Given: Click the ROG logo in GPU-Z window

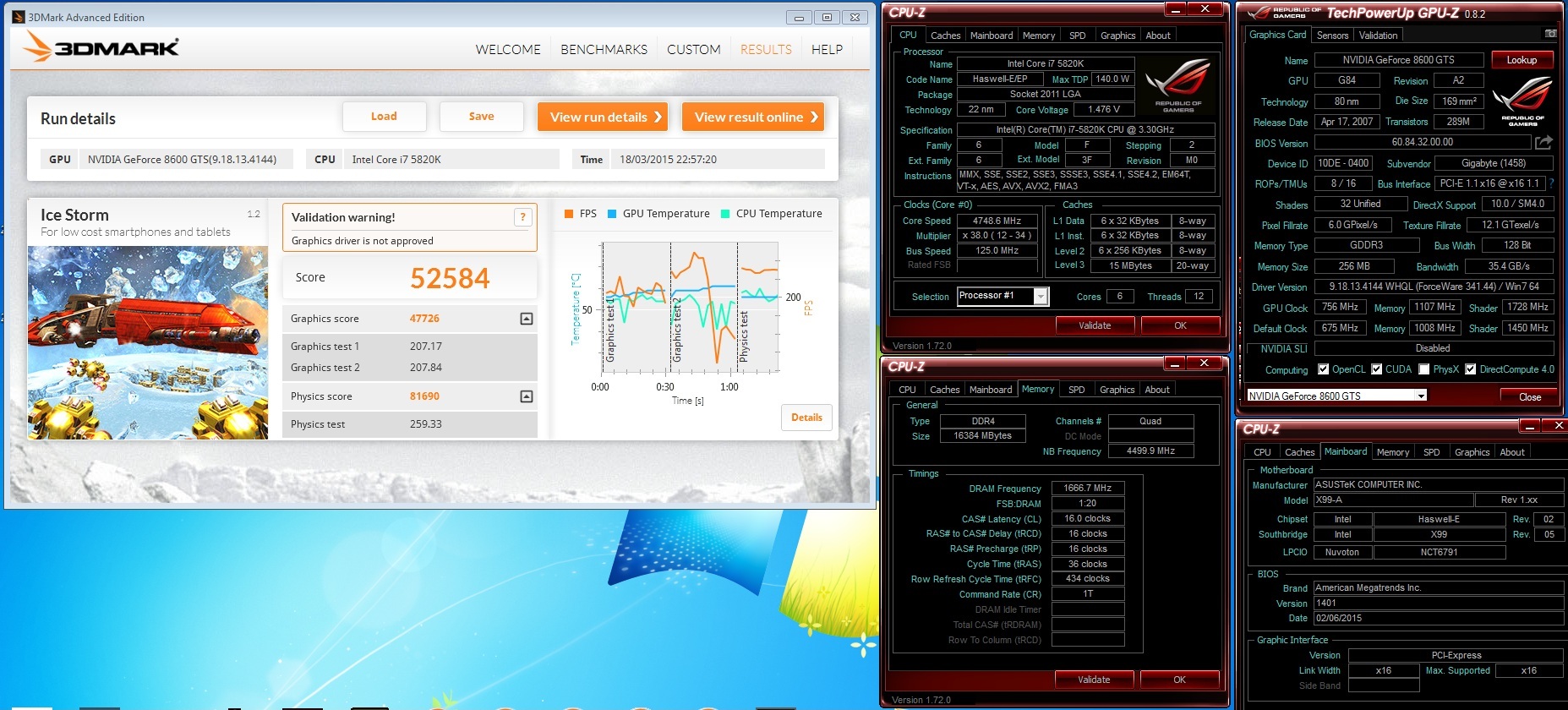Looking at the screenshot, I should (x=1522, y=101).
